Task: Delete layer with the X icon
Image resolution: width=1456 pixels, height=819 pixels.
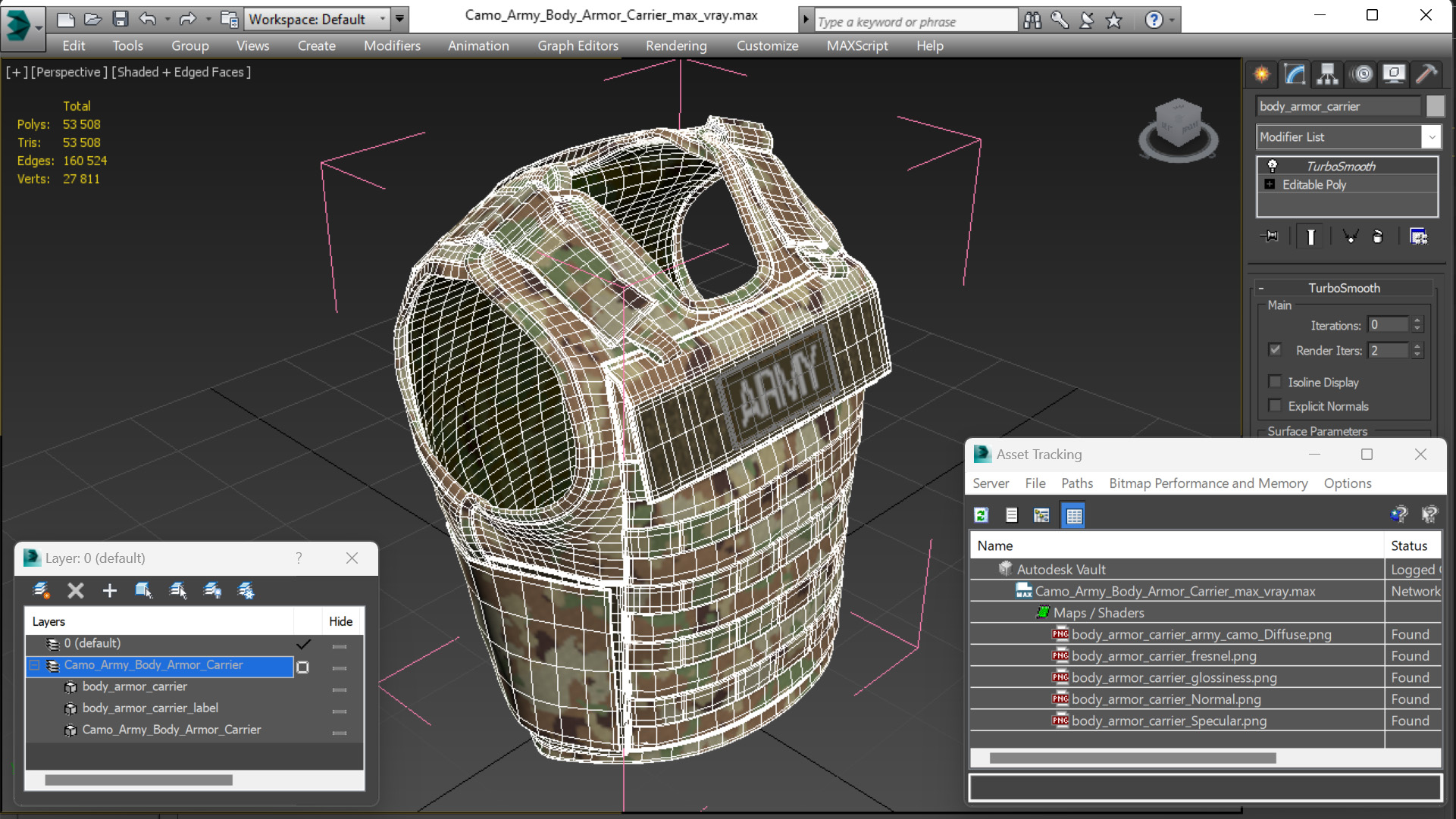Action: tap(75, 590)
